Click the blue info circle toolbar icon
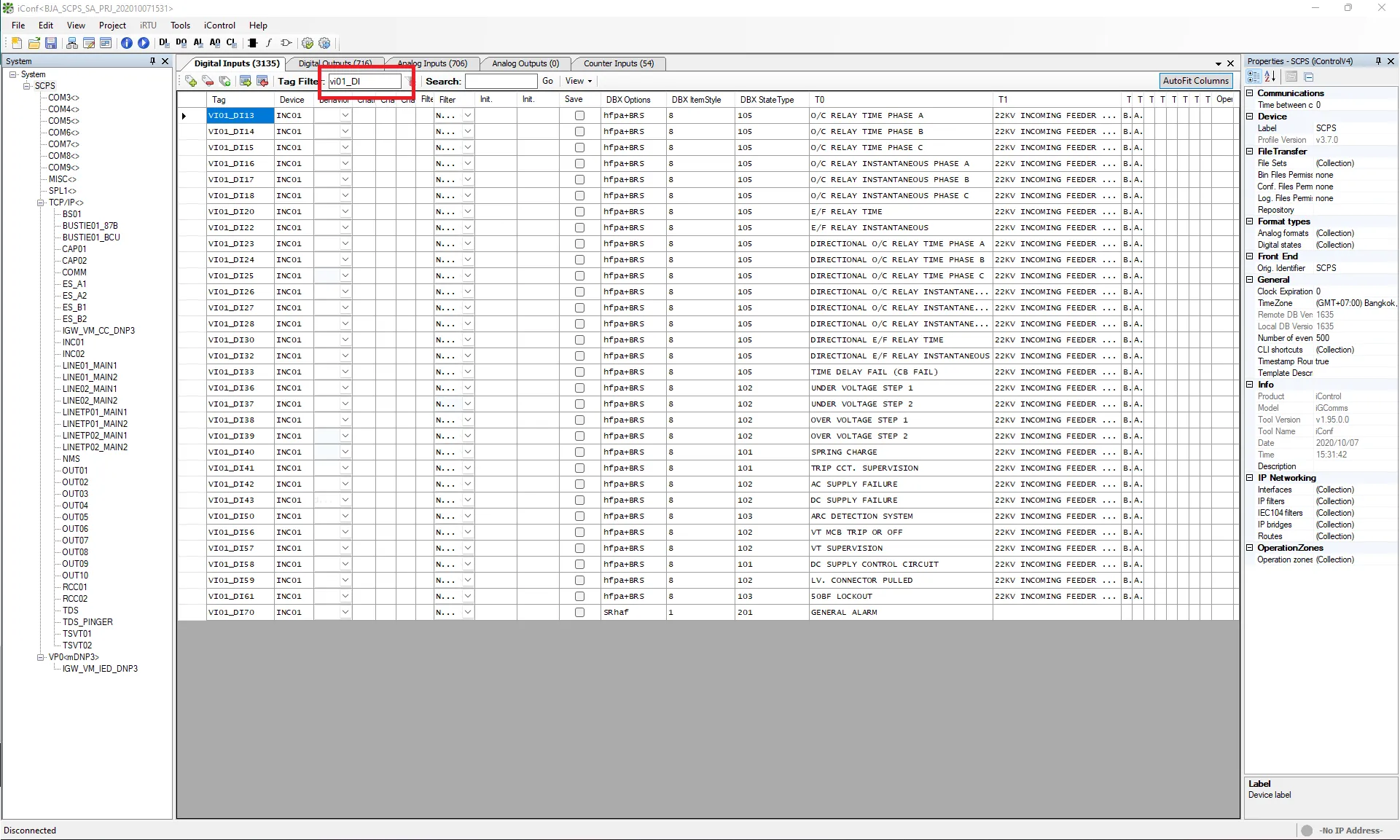Image resolution: width=1400 pixels, height=840 pixels. click(x=127, y=43)
